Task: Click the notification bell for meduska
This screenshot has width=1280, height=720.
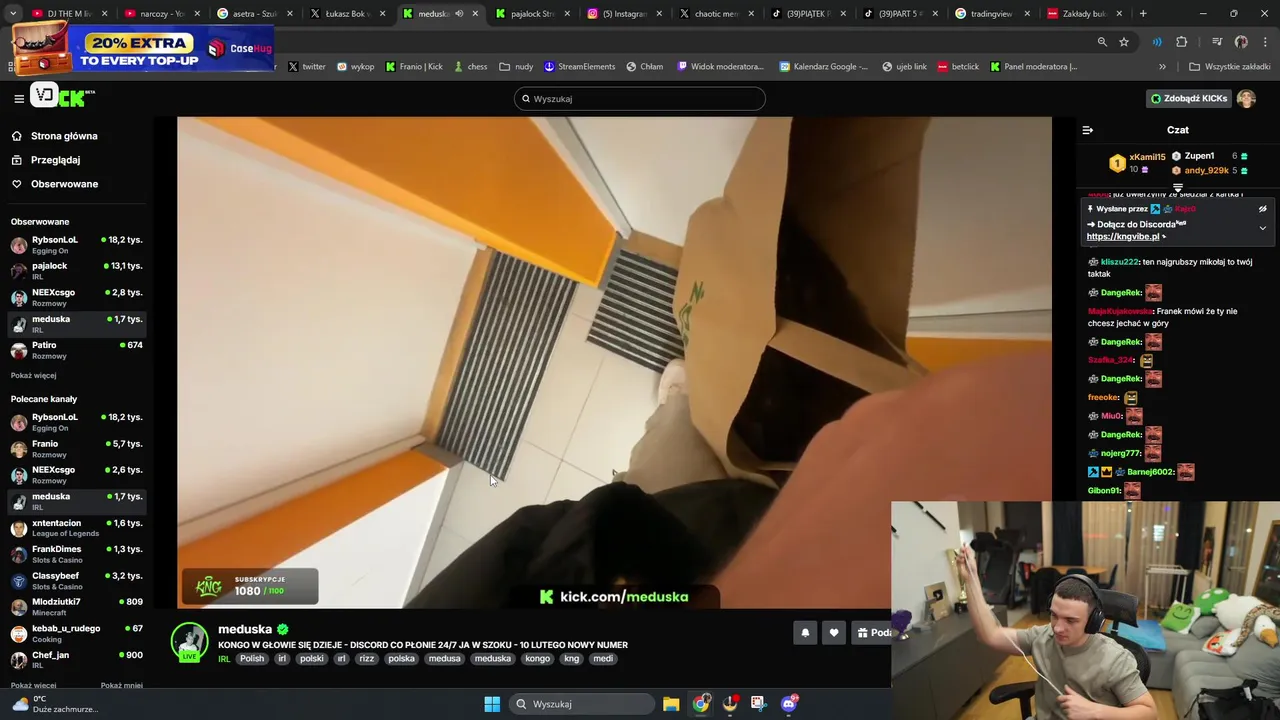Action: (x=805, y=632)
